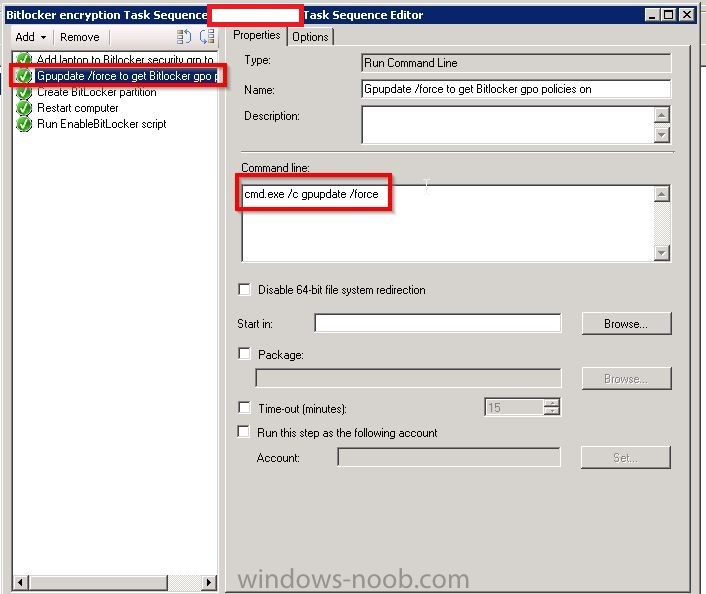This screenshot has width=706, height=594.
Task: Toggle the Package checkbox
Action: 244,354
